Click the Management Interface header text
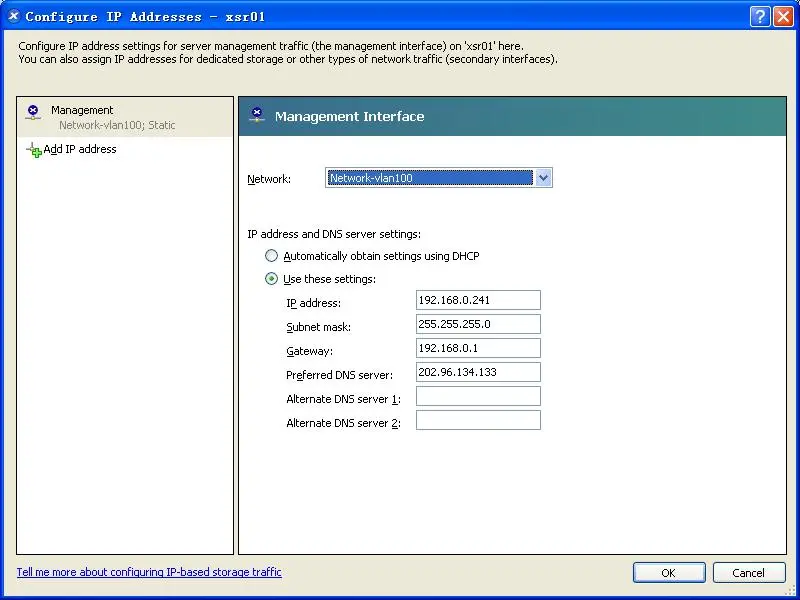 point(349,116)
